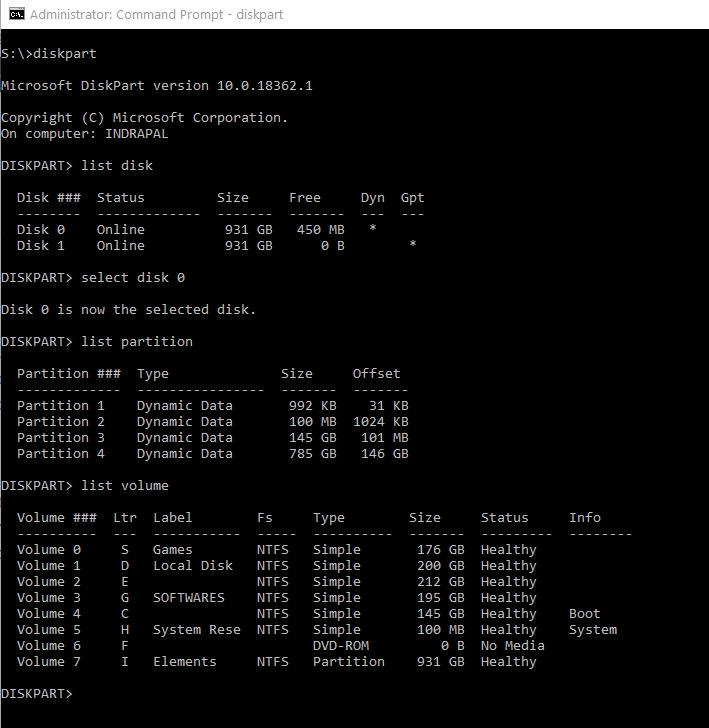This screenshot has height=728, width=709.
Task: Click the '785 GB' partition size
Action: click(313, 454)
